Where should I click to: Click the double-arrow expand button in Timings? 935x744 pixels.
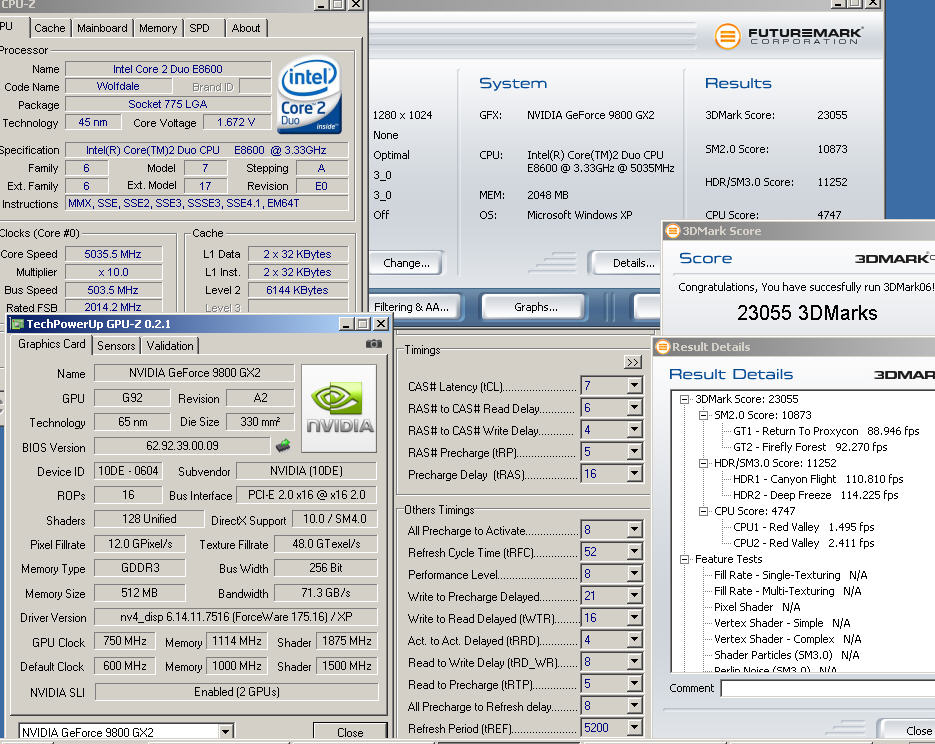pos(633,362)
